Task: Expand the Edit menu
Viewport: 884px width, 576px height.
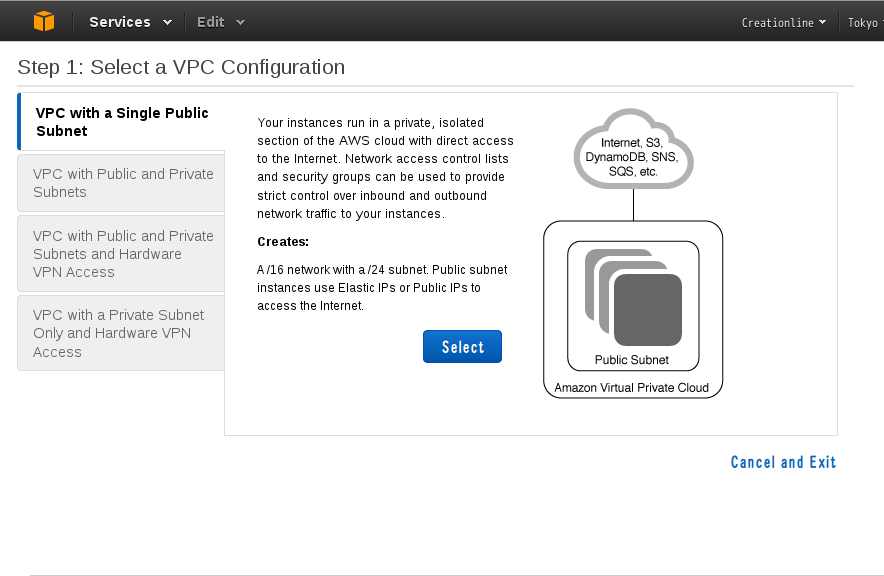Action: [x=220, y=22]
